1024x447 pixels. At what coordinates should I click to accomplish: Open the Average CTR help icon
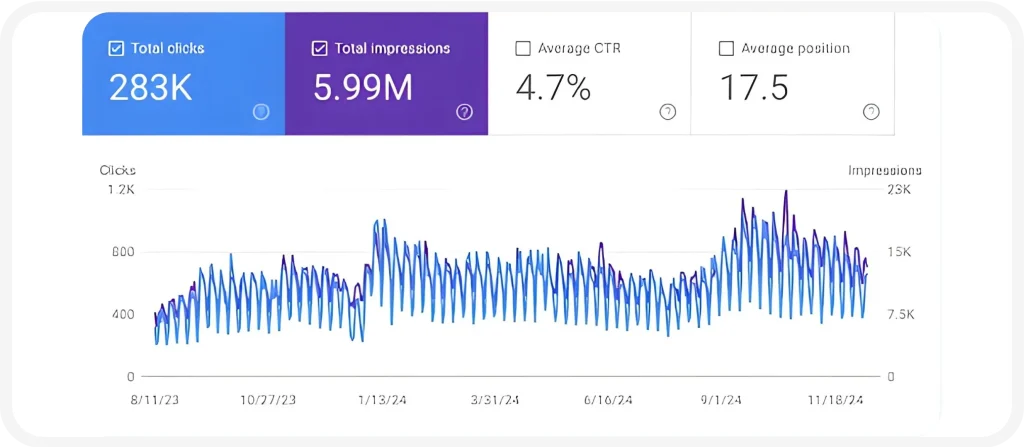pos(667,112)
